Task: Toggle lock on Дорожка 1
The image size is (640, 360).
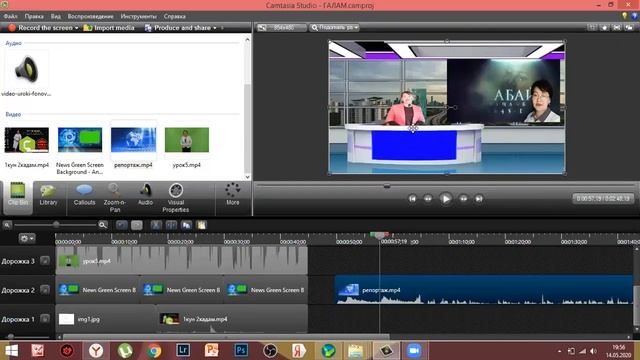Action: (45, 319)
